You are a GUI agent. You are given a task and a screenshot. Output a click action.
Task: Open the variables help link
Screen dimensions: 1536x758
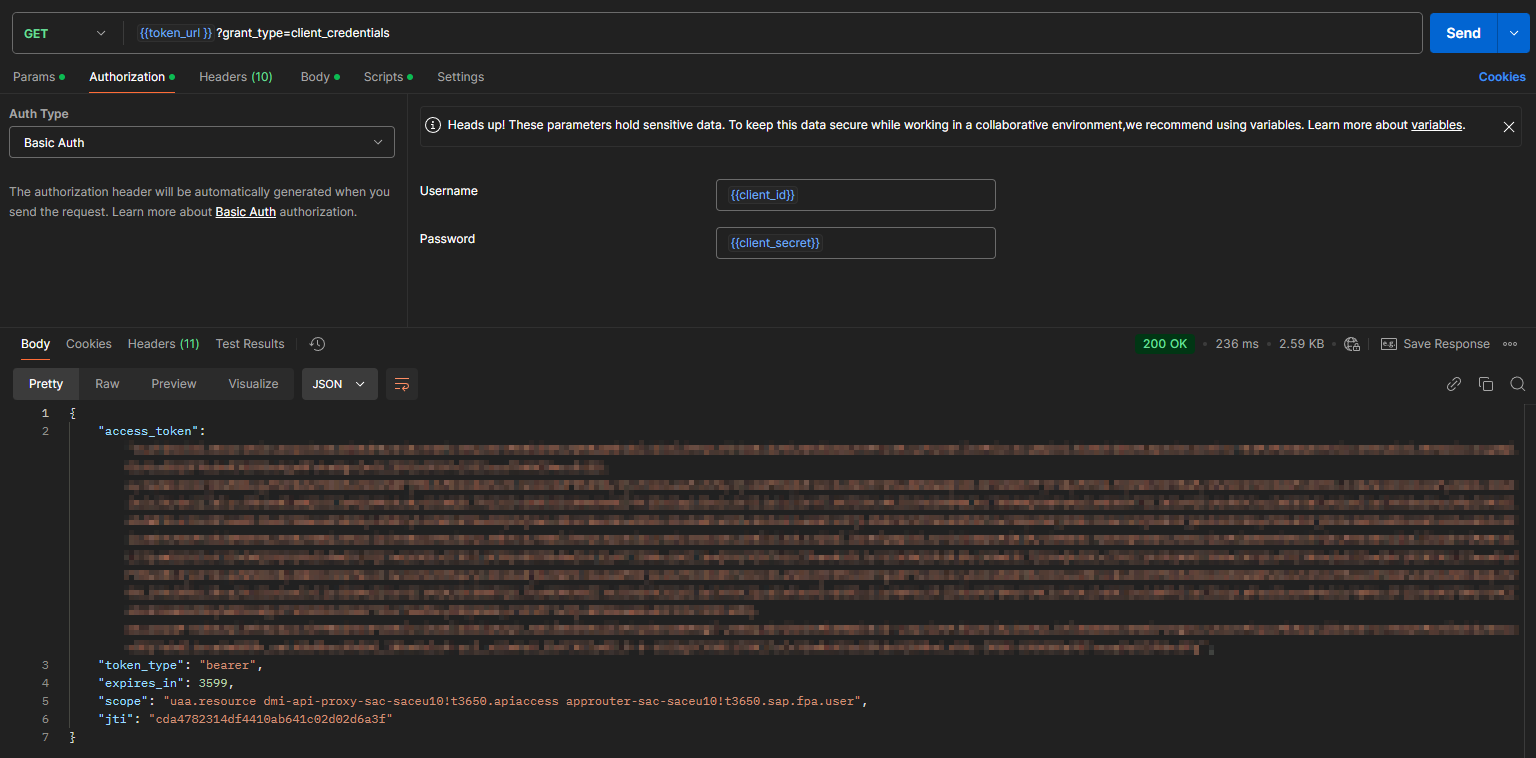[1436, 125]
